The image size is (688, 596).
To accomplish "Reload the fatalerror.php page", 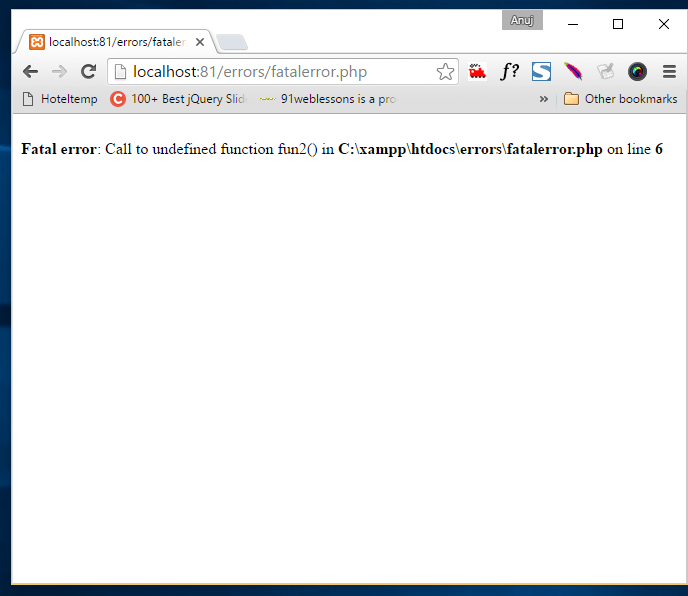I will tap(88, 71).
